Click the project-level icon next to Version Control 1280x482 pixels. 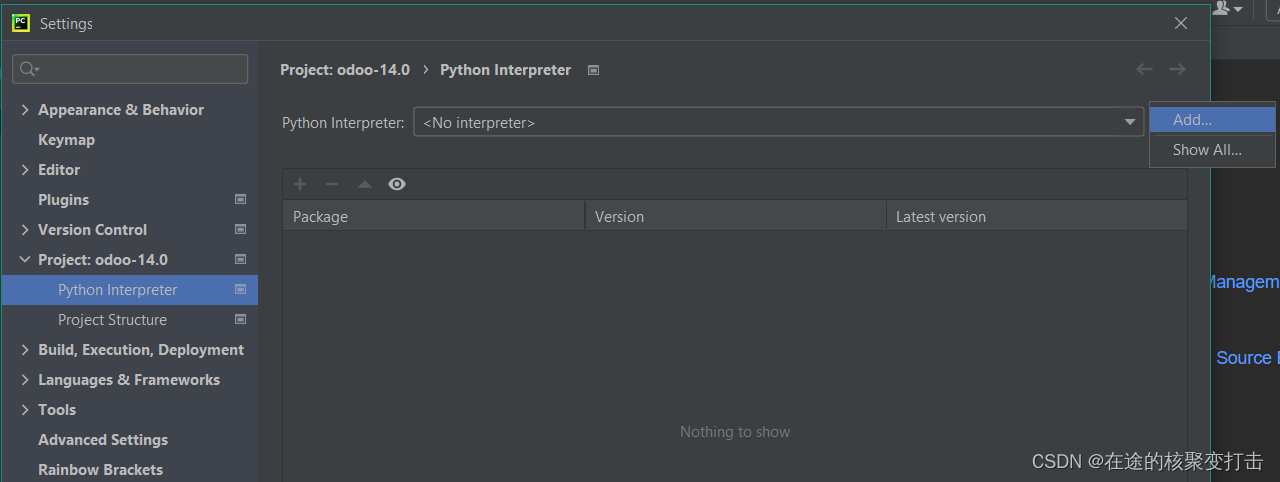[x=240, y=229]
